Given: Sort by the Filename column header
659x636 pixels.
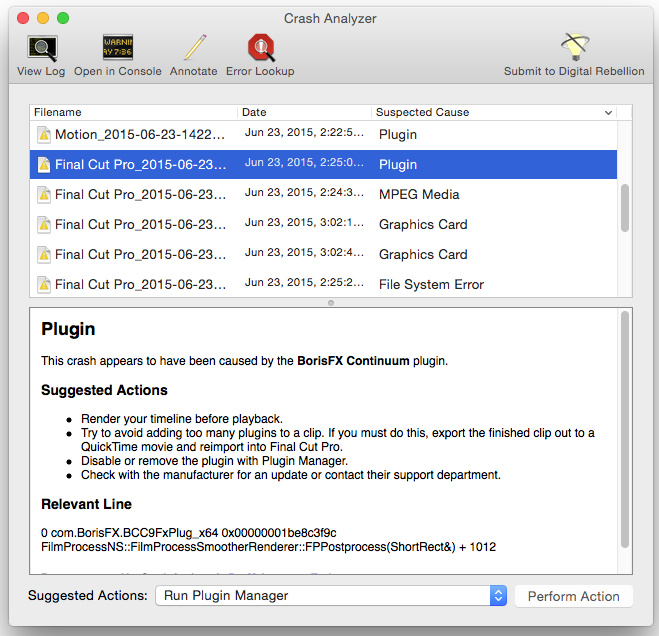Looking at the screenshot, I should click(133, 112).
